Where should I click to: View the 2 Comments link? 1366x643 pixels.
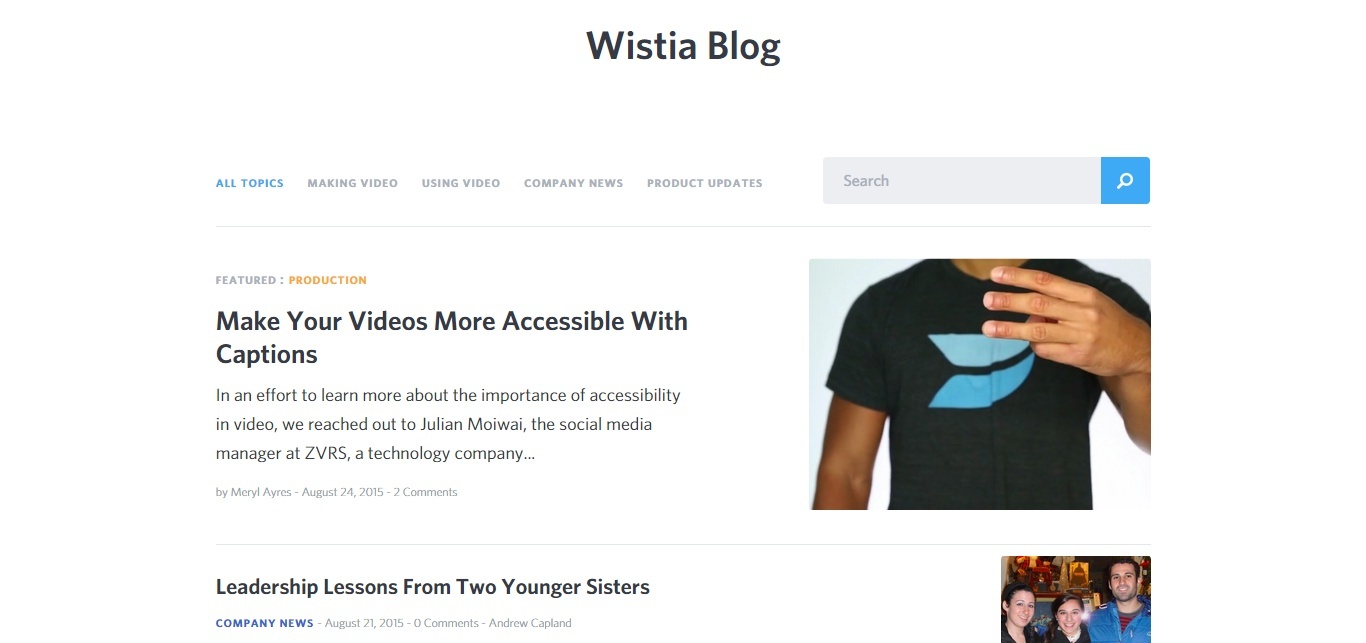[x=425, y=492]
